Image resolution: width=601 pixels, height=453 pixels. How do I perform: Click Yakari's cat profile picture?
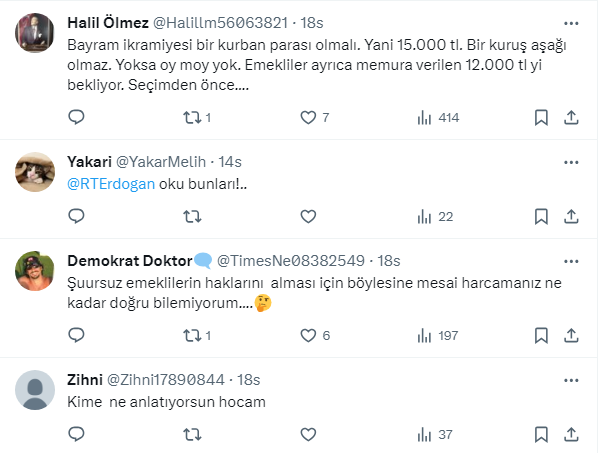[36, 172]
